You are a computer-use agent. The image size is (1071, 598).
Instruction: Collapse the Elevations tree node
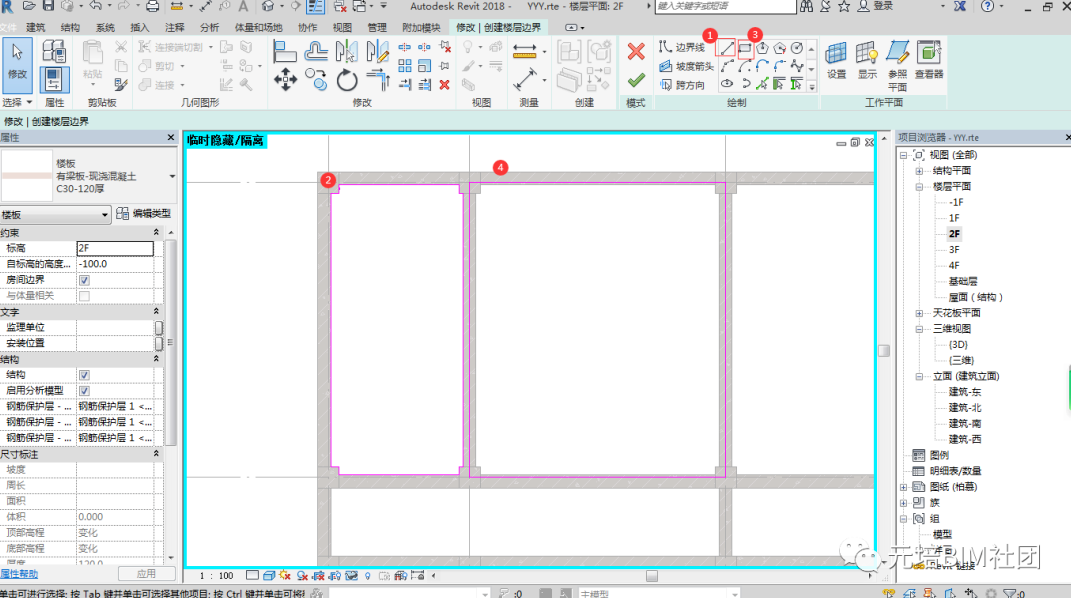coord(919,376)
